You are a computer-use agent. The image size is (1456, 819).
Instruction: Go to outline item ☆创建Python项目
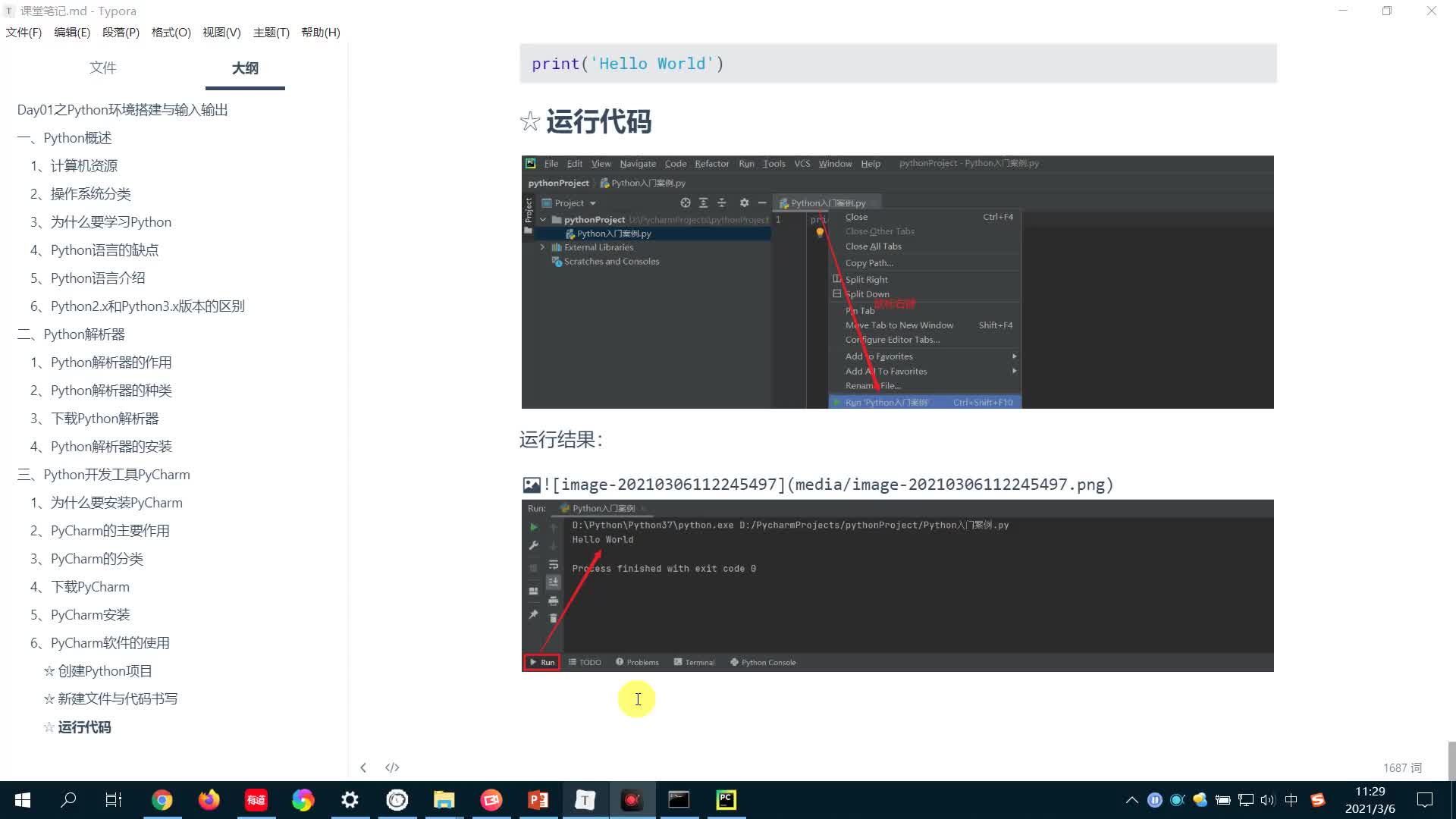(x=98, y=671)
